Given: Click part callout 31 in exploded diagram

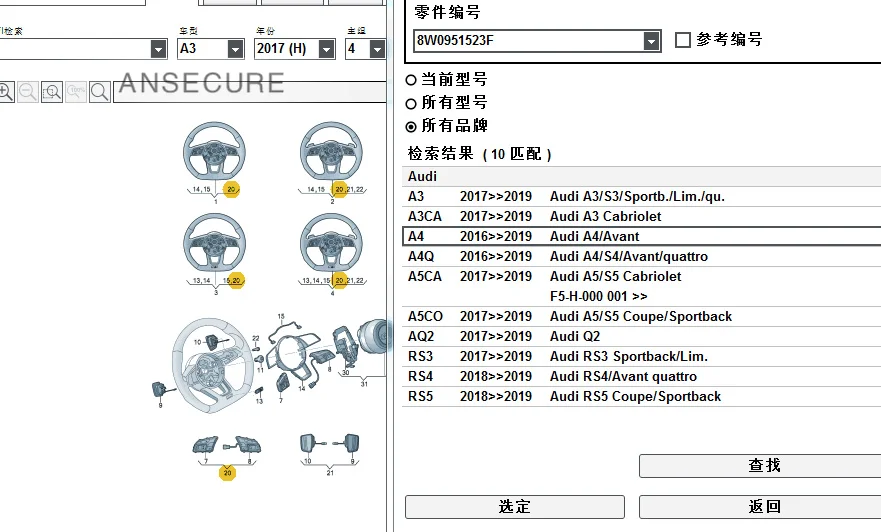Looking at the screenshot, I should coord(364,384).
